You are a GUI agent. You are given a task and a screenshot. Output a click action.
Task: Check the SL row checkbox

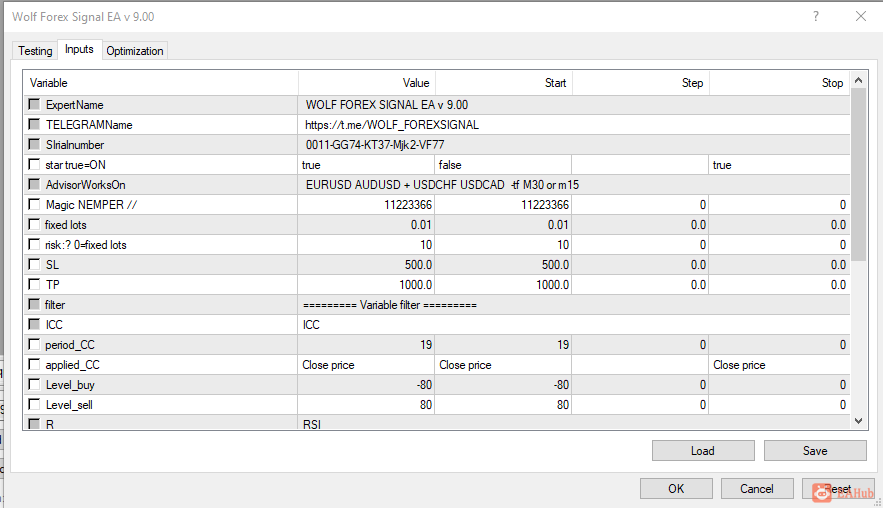[34, 264]
